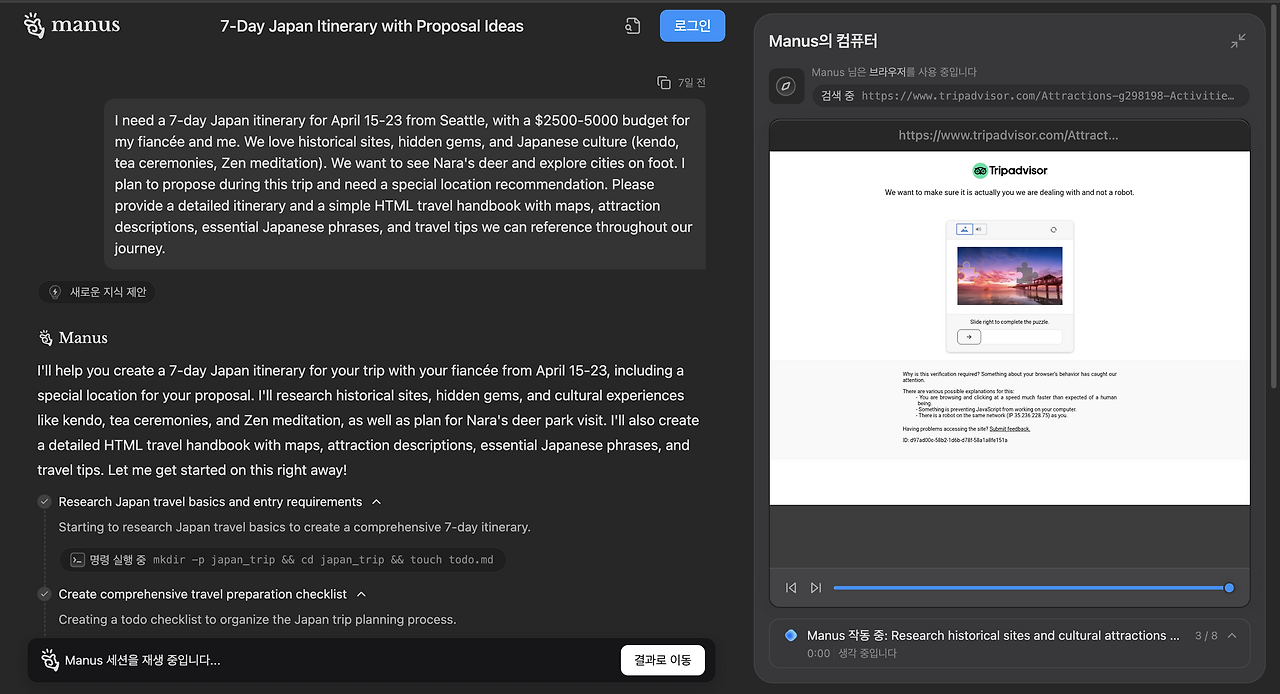Click the blue replay progress bar
The width and height of the screenshot is (1280, 694).
(1031, 588)
